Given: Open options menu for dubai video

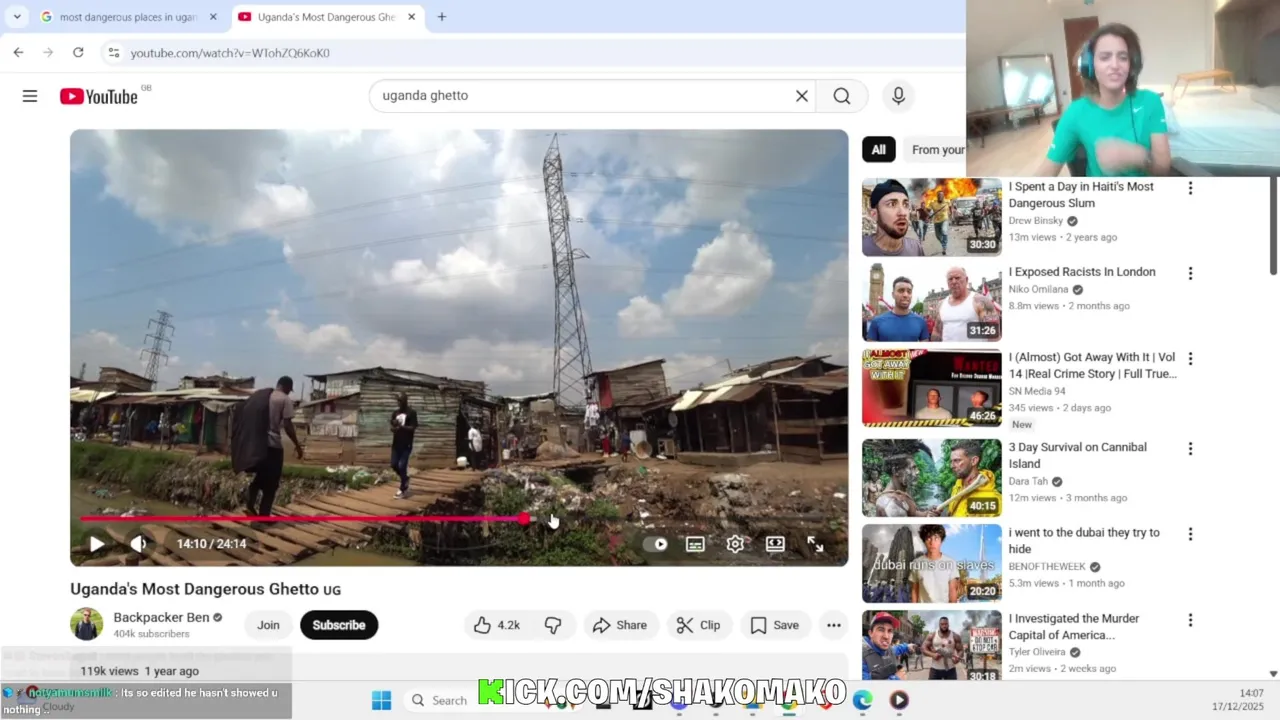Looking at the screenshot, I should click(1190, 534).
